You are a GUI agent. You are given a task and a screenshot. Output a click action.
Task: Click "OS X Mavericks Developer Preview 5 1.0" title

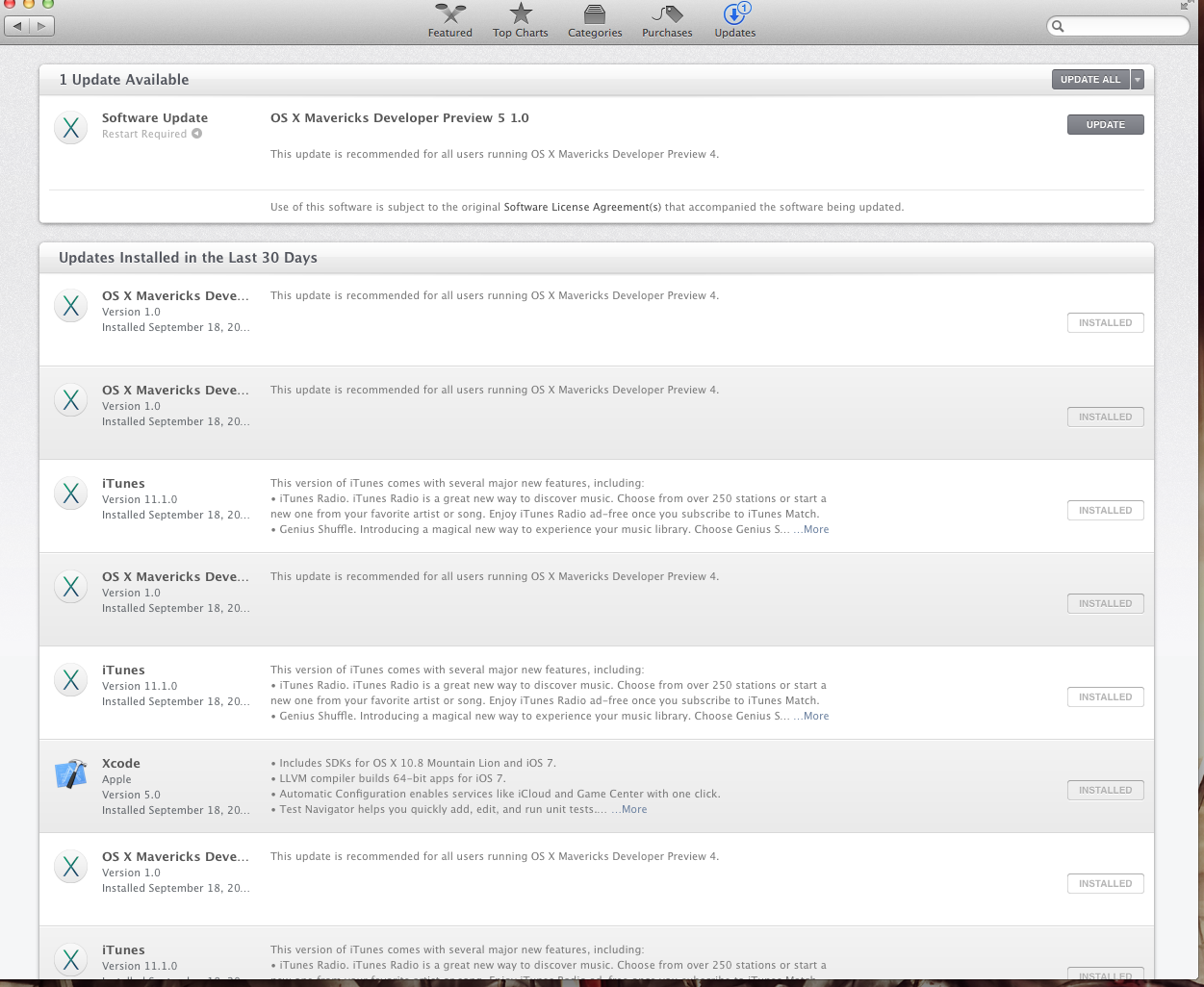click(x=399, y=118)
